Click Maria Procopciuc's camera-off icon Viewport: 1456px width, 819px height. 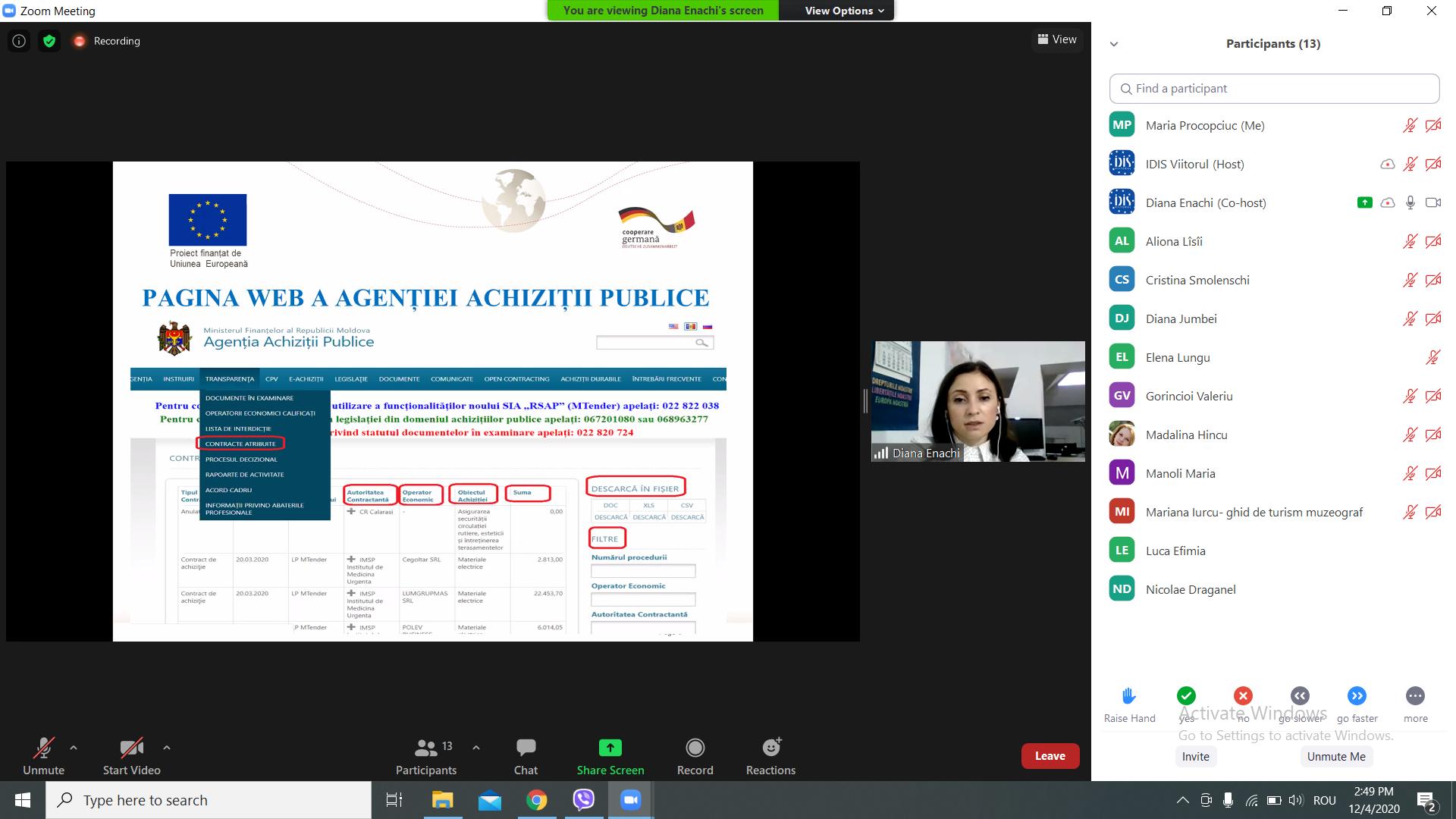[1433, 126]
